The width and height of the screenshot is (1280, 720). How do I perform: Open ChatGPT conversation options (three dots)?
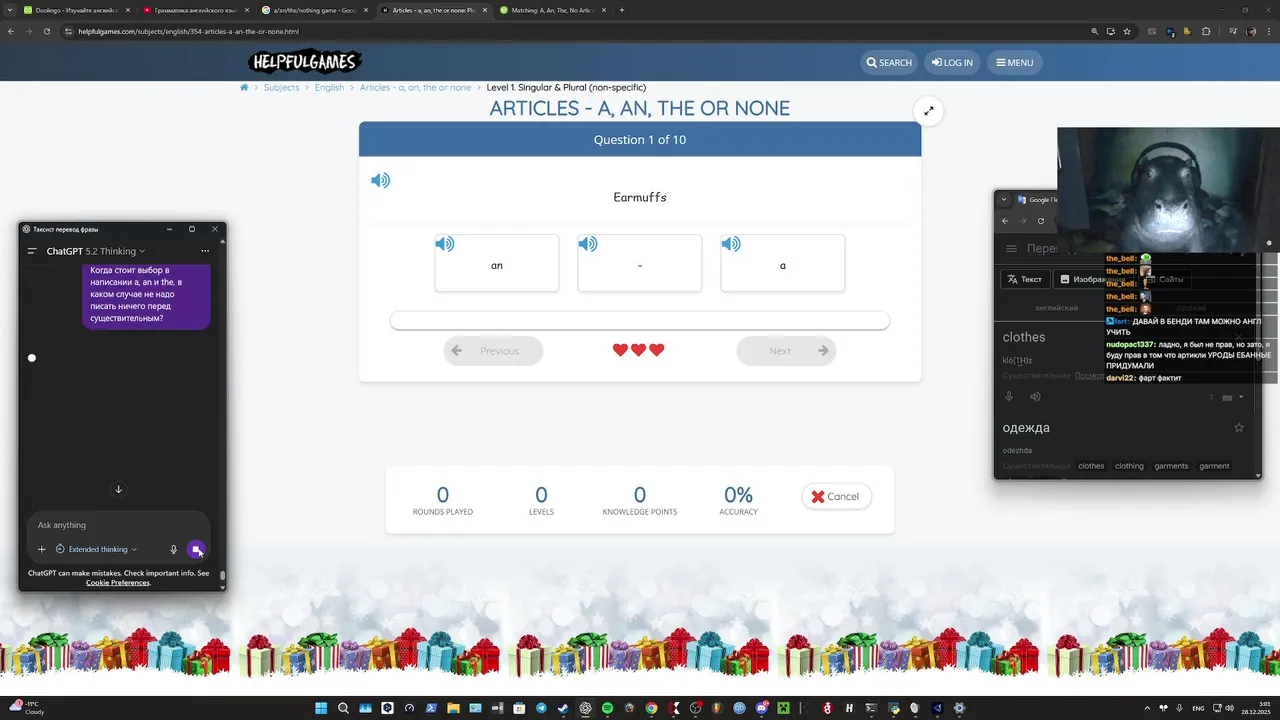click(205, 251)
